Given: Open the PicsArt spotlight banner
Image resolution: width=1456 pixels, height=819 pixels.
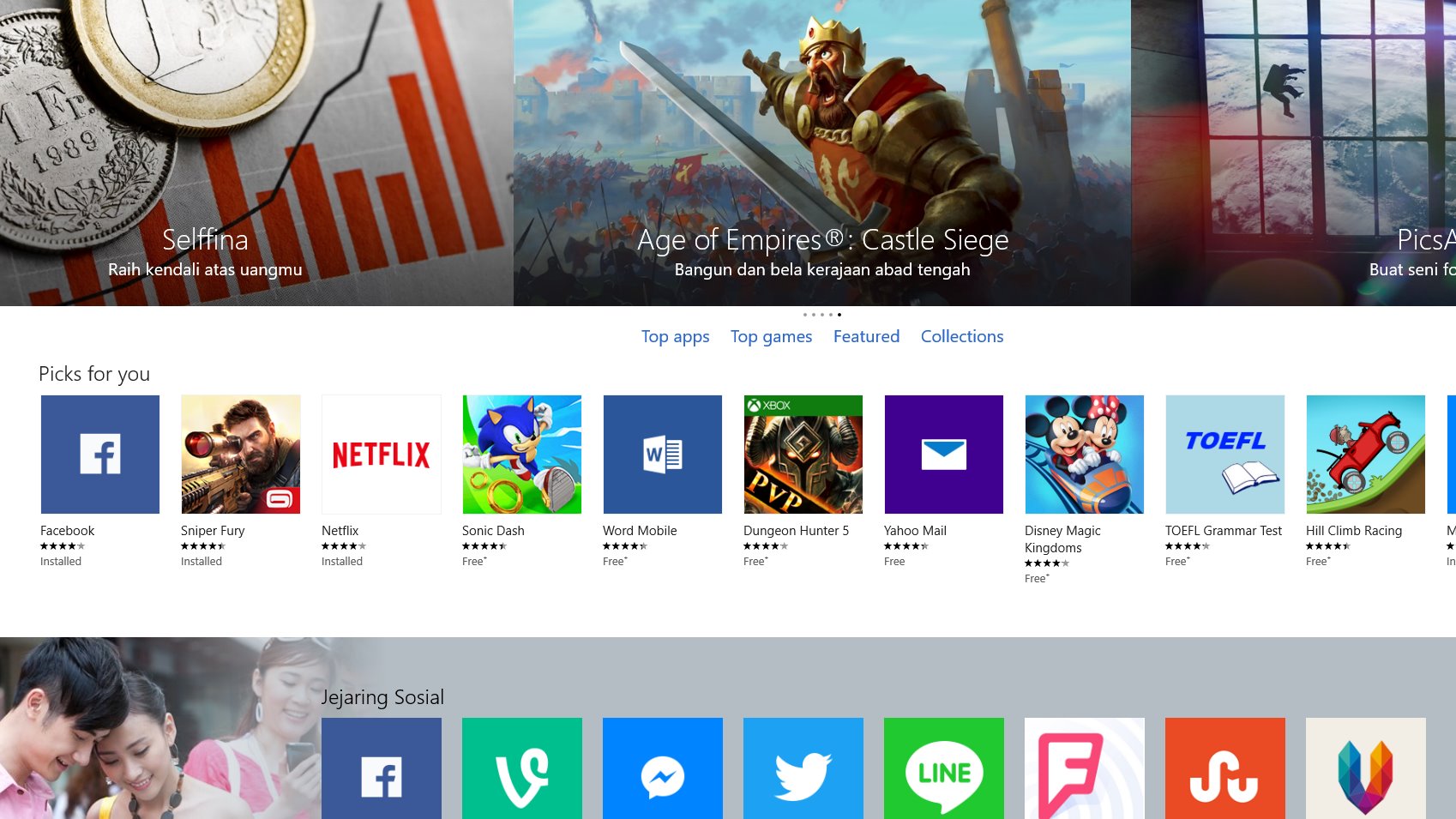Looking at the screenshot, I should pos(1294,153).
